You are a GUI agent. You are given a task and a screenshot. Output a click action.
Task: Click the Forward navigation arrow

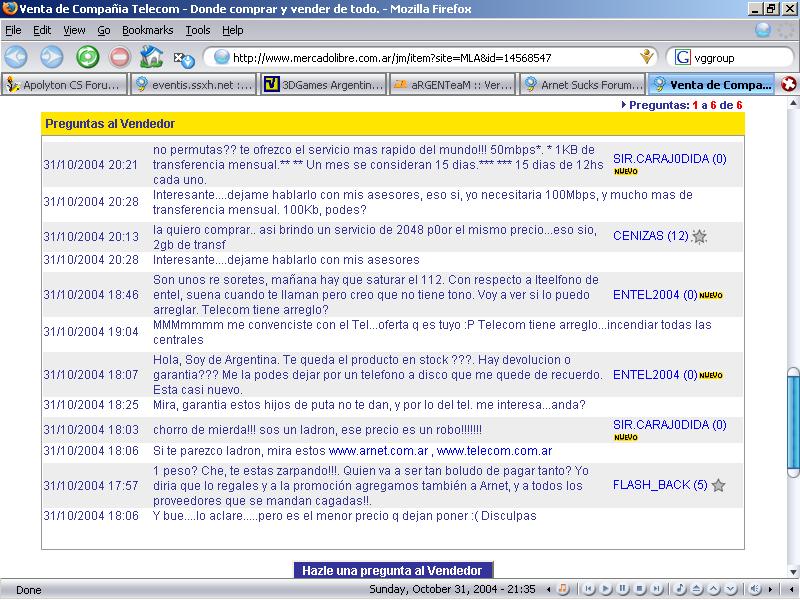[x=52, y=57]
